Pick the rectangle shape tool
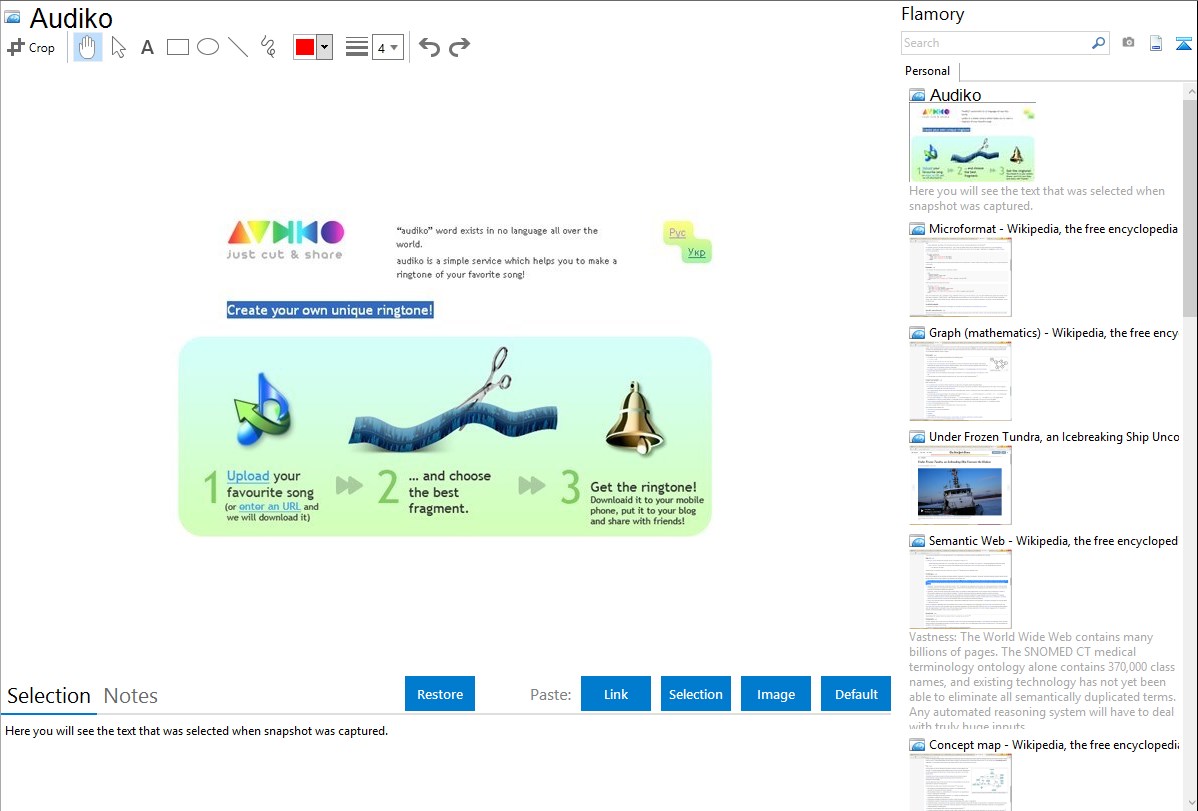Image resolution: width=1198 pixels, height=811 pixels. pos(177,47)
